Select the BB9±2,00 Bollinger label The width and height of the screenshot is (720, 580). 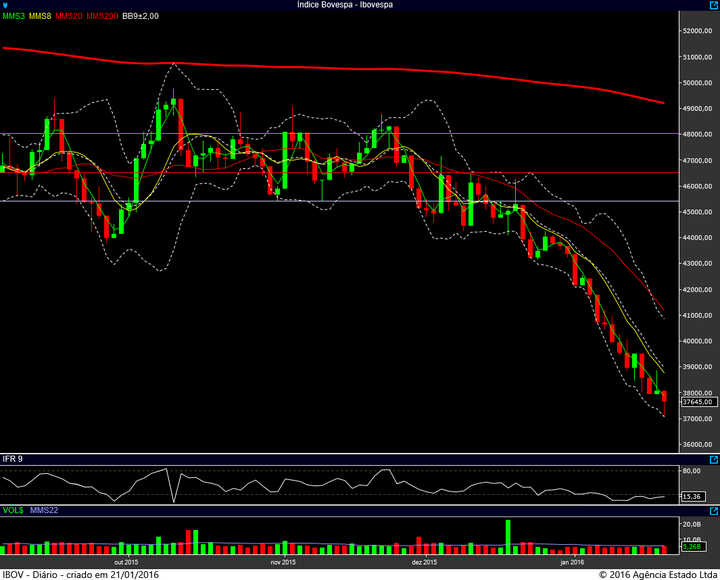click(141, 16)
